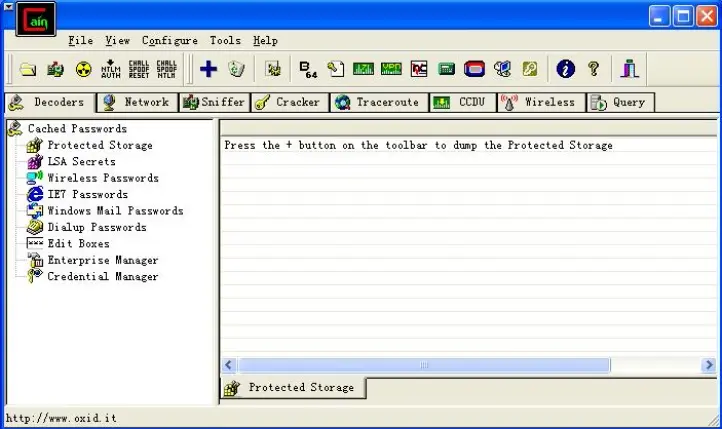The image size is (722, 429).
Task: Click the key and page decoder icon
Action: click(x=336, y=70)
